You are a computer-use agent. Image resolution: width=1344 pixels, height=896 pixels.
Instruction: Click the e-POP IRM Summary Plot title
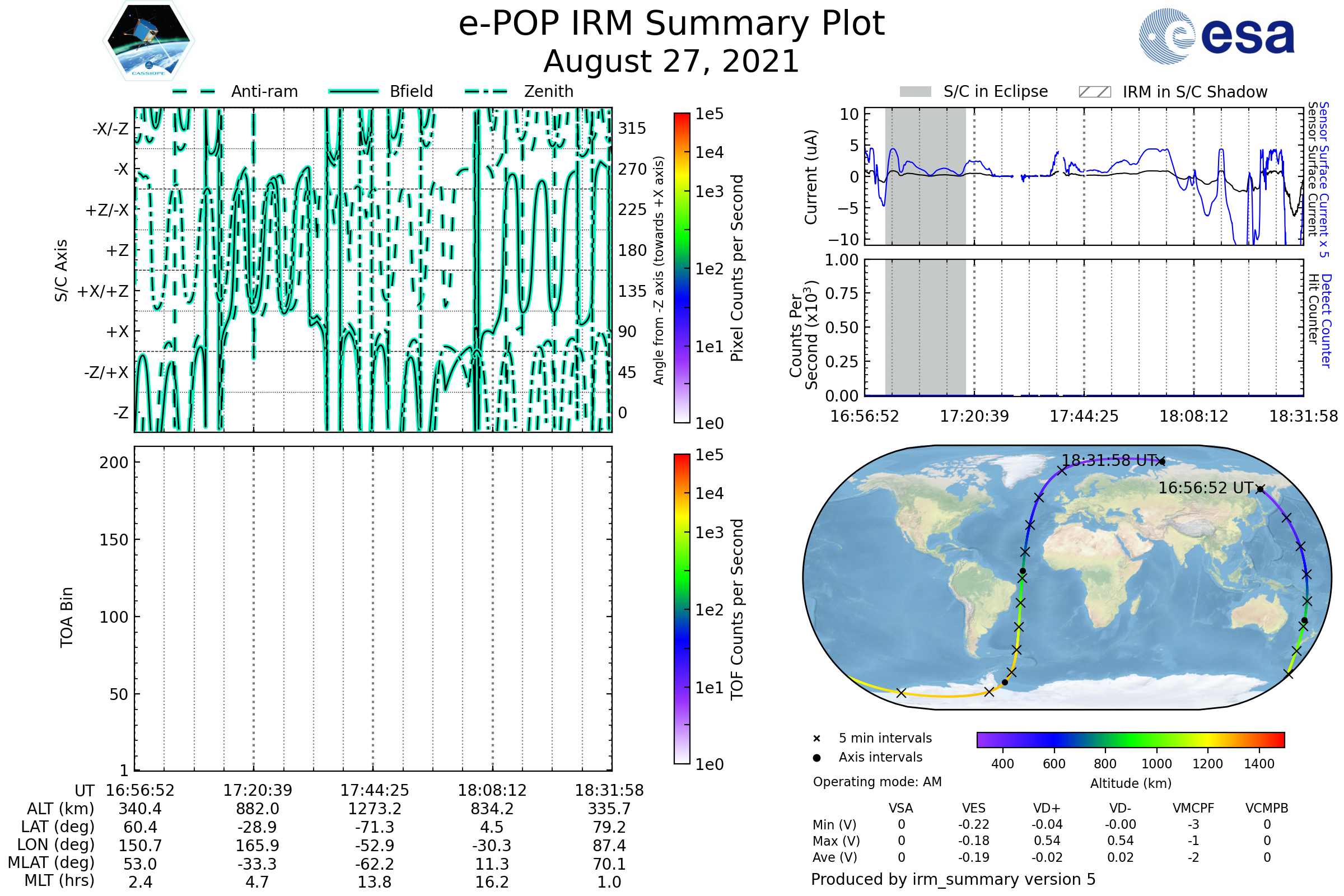point(671,24)
